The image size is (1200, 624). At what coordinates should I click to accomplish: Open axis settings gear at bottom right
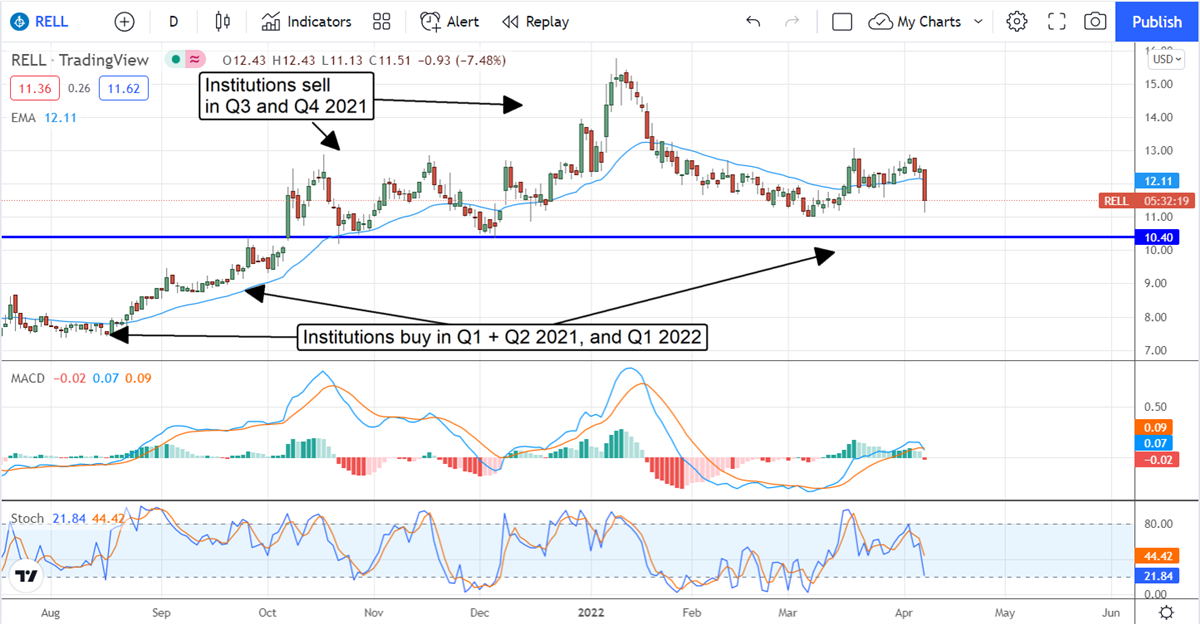(1166, 611)
